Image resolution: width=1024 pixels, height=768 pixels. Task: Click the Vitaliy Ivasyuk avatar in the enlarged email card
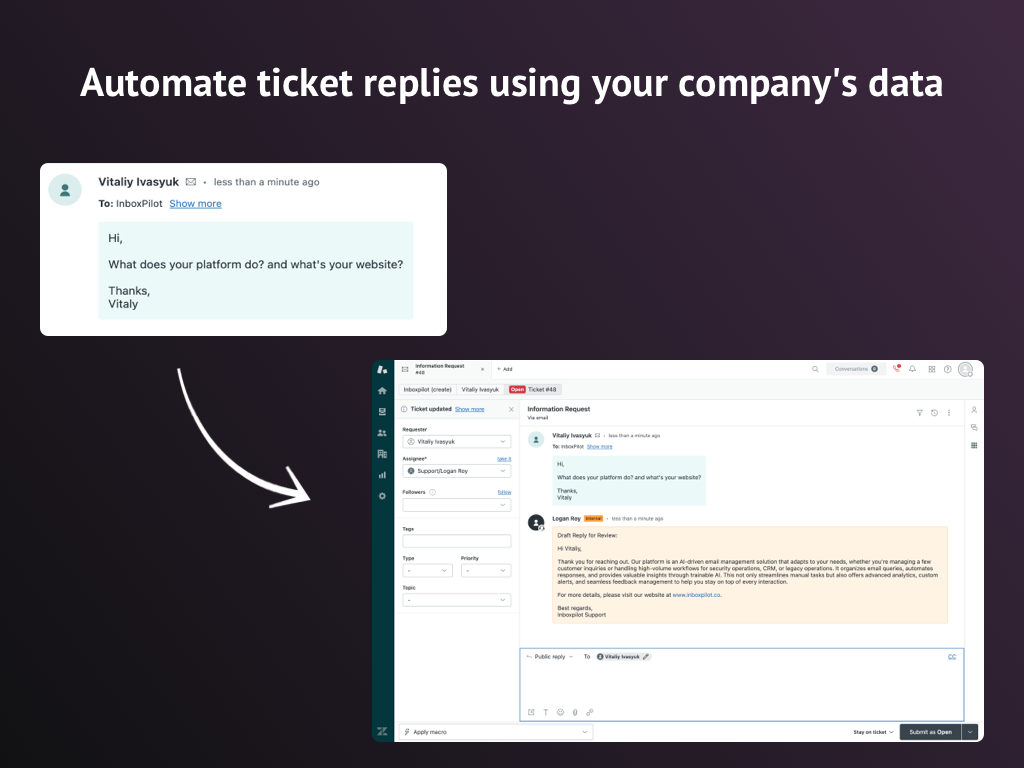click(65, 190)
